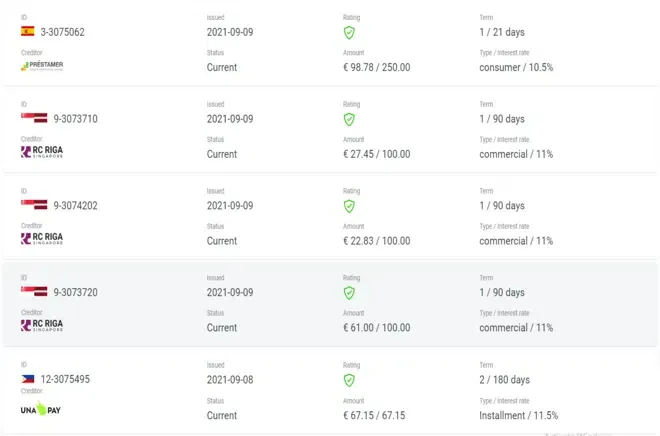Click the Philippines flag beside loan 12-3075495

28,379
